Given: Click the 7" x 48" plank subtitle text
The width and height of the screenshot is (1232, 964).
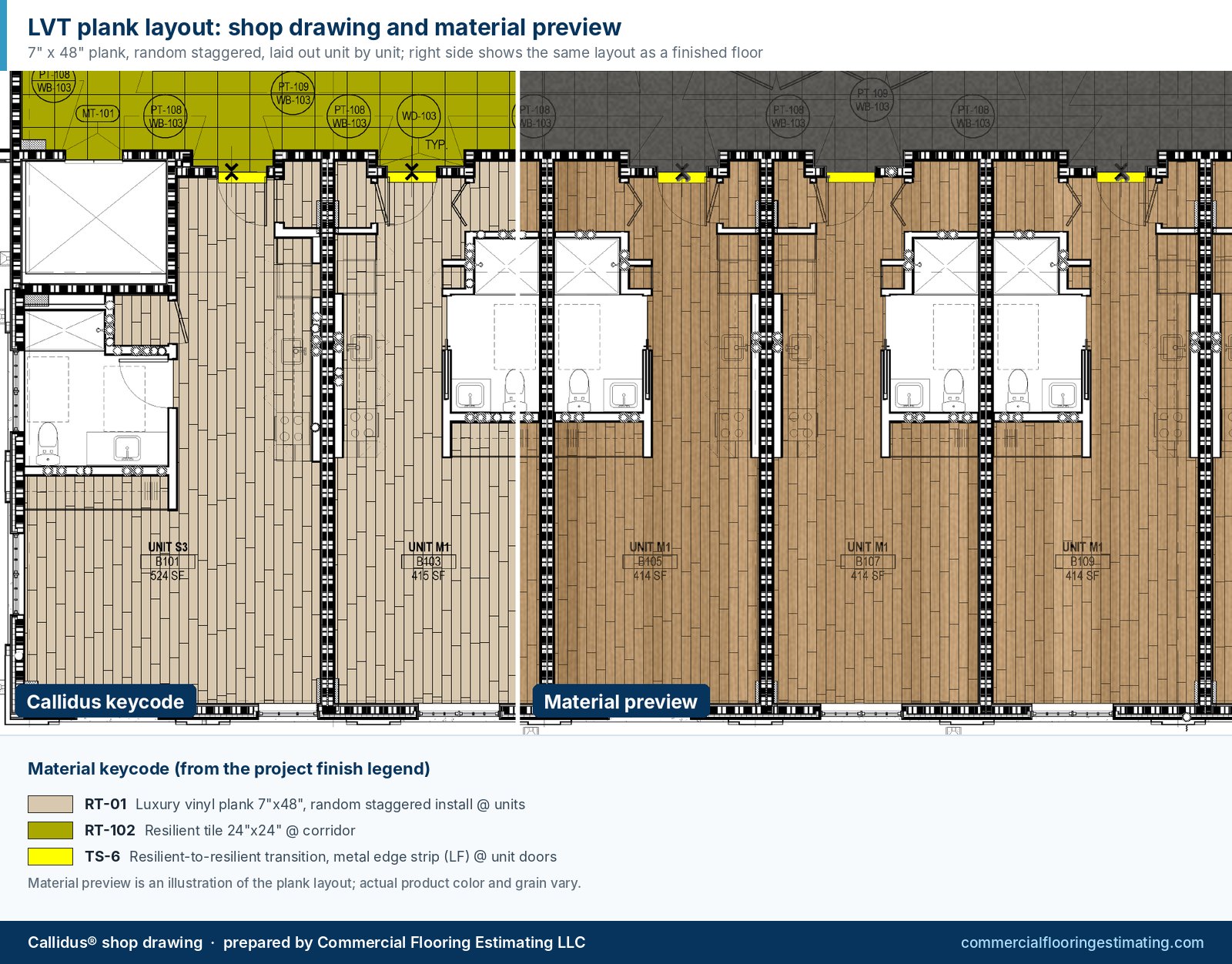Looking at the screenshot, I should pyautogui.click(x=395, y=52).
